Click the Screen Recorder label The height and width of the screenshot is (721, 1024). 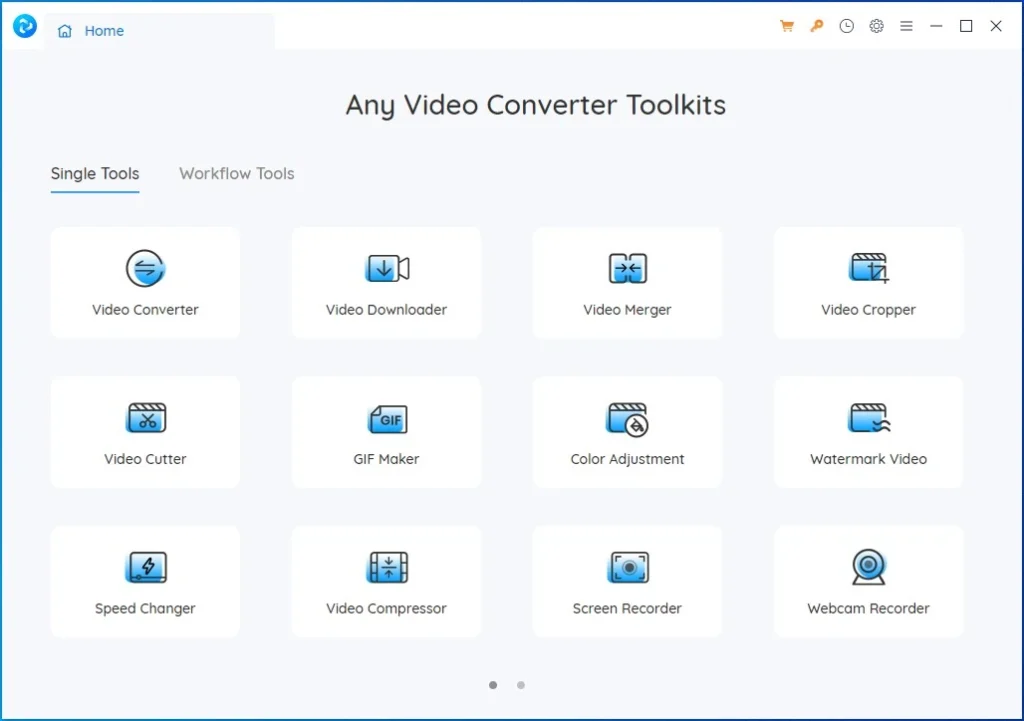tap(627, 609)
